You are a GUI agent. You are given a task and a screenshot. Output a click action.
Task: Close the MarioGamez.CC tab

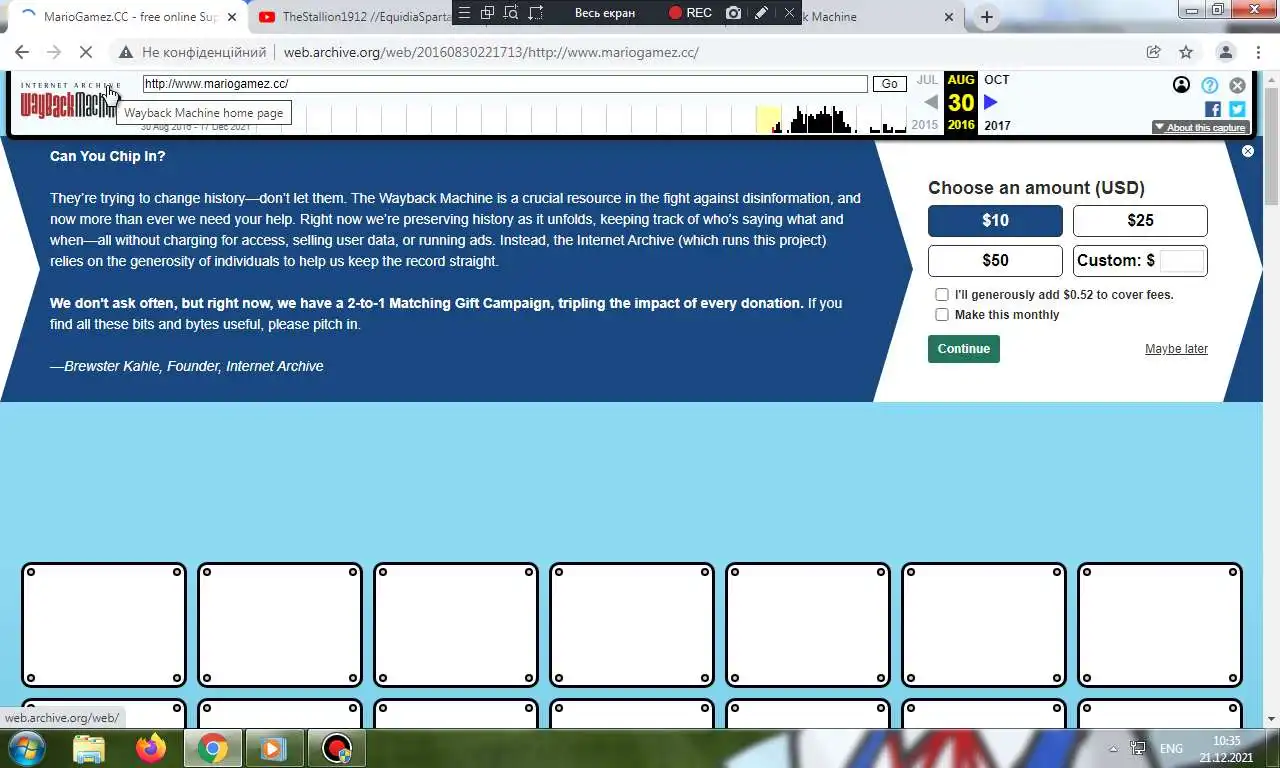(x=232, y=17)
